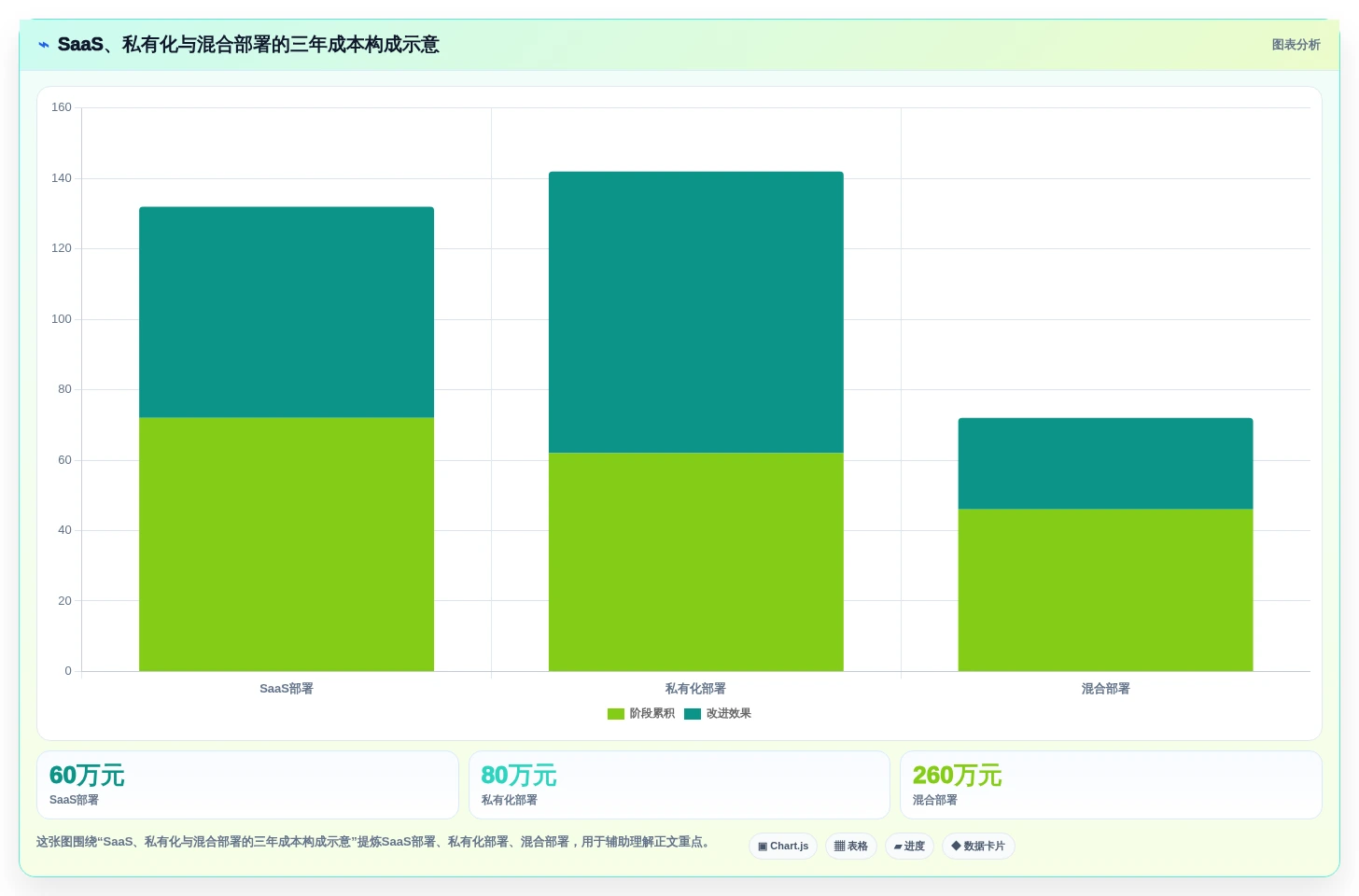Click the 80万元 value in the 私有化部署 card
This screenshot has width=1359, height=896.
(519, 776)
